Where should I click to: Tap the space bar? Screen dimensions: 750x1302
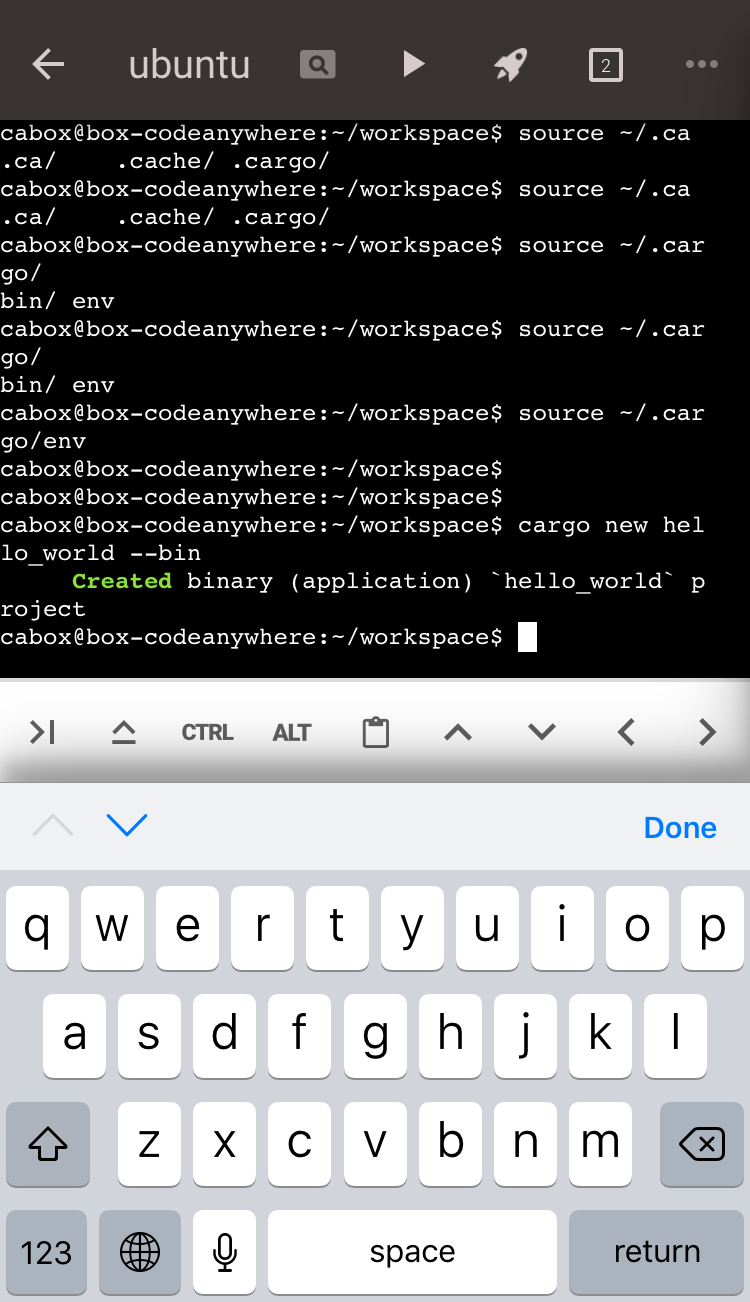[412, 1252]
